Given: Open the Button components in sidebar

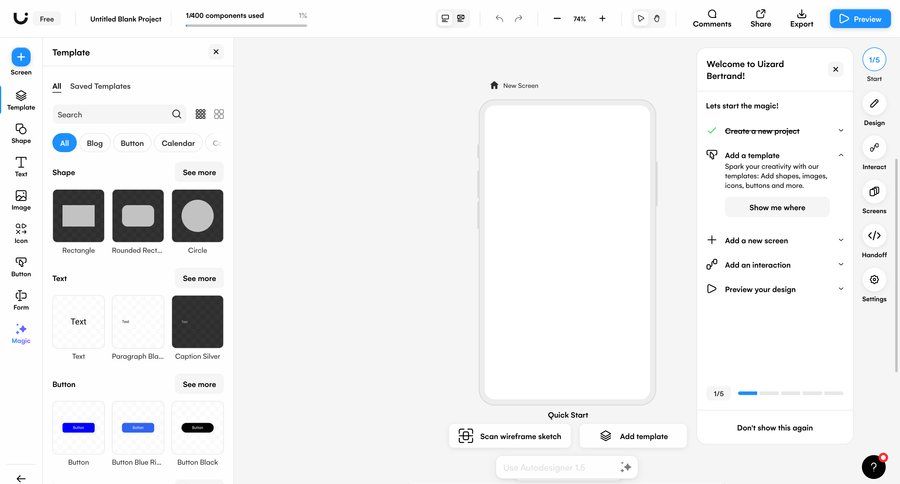Looking at the screenshot, I should click(x=21, y=266).
